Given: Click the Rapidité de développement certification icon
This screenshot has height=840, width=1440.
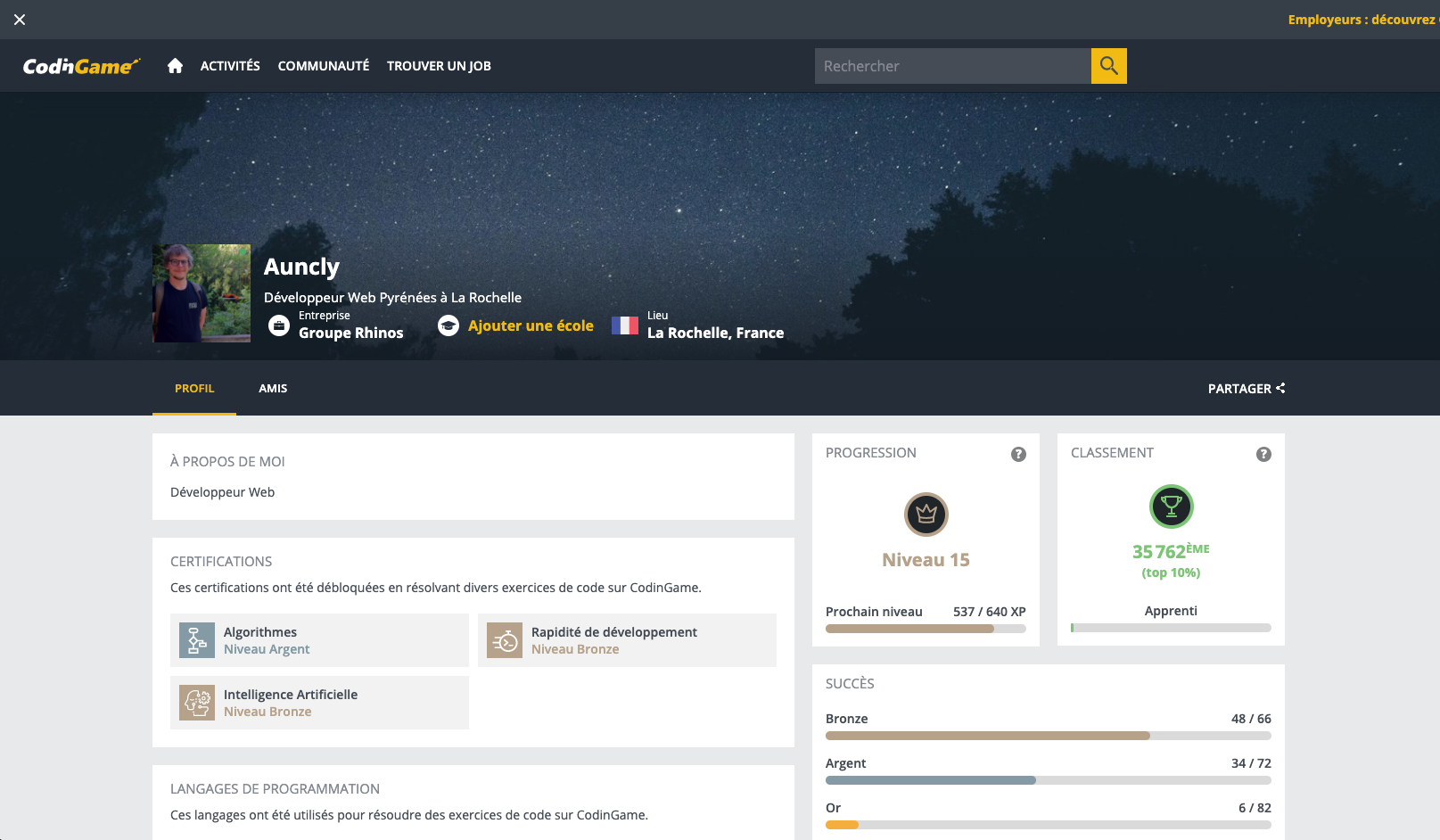Looking at the screenshot, I should [x=504, y=639].
